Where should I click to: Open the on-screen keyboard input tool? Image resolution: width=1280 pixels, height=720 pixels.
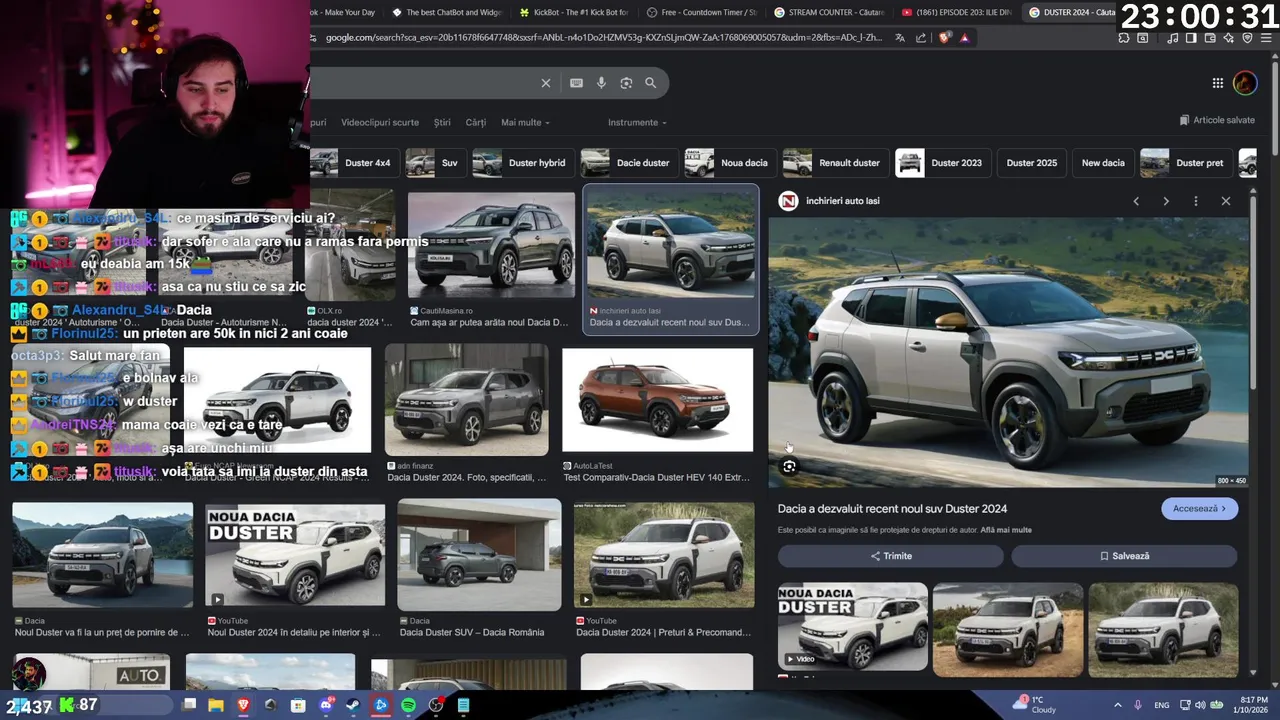(576, 83)
